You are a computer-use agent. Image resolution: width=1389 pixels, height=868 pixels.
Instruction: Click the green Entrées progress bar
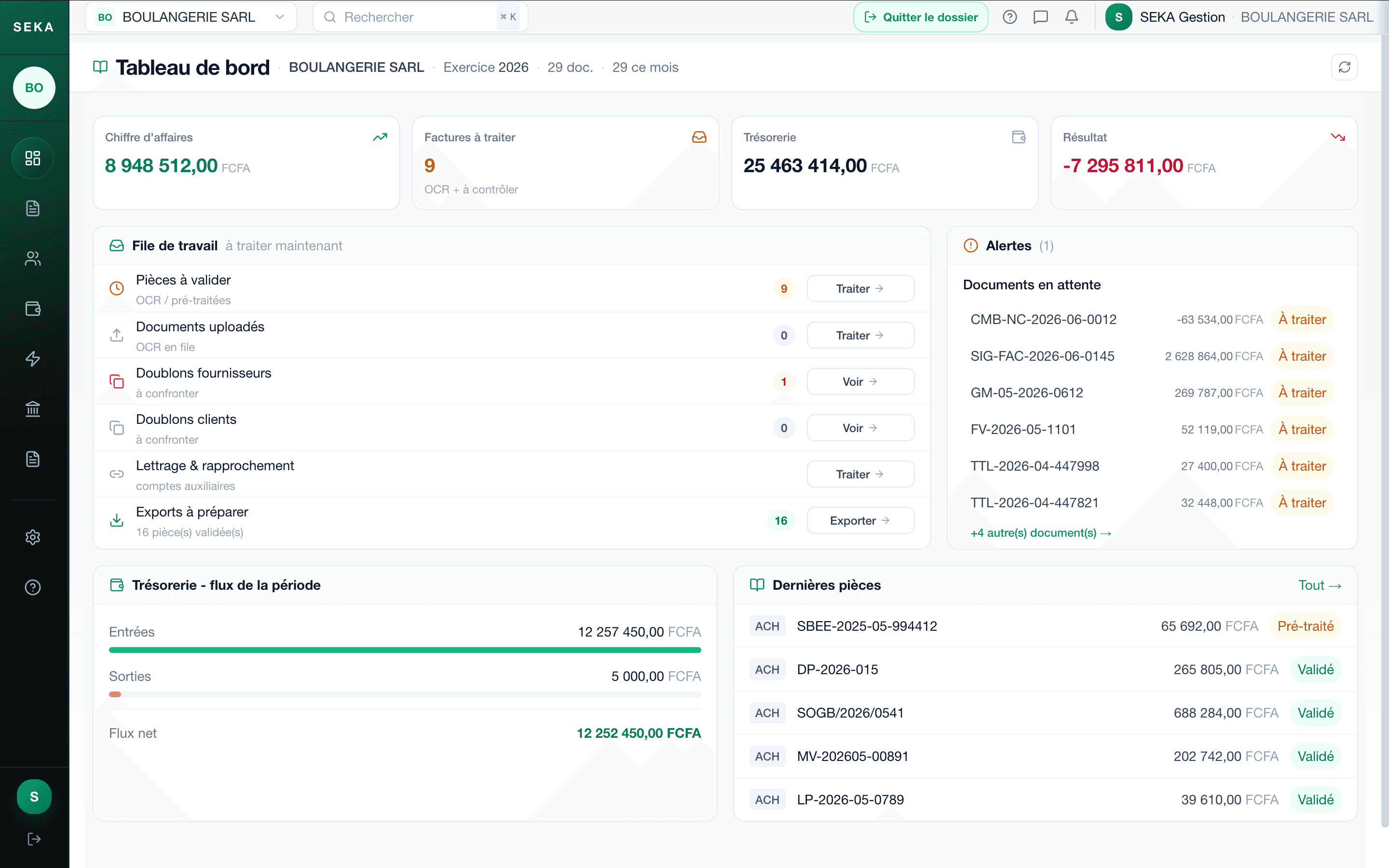(405, 650)
